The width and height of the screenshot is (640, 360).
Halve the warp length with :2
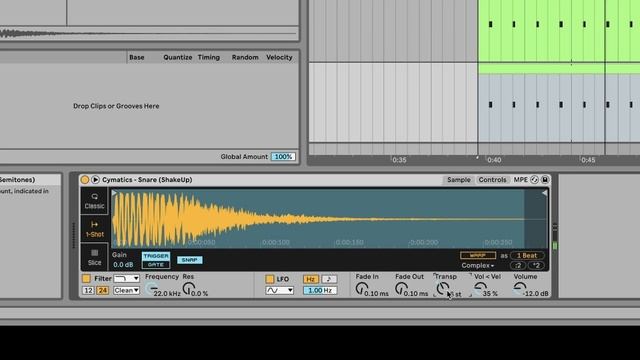tap(518, 265)
